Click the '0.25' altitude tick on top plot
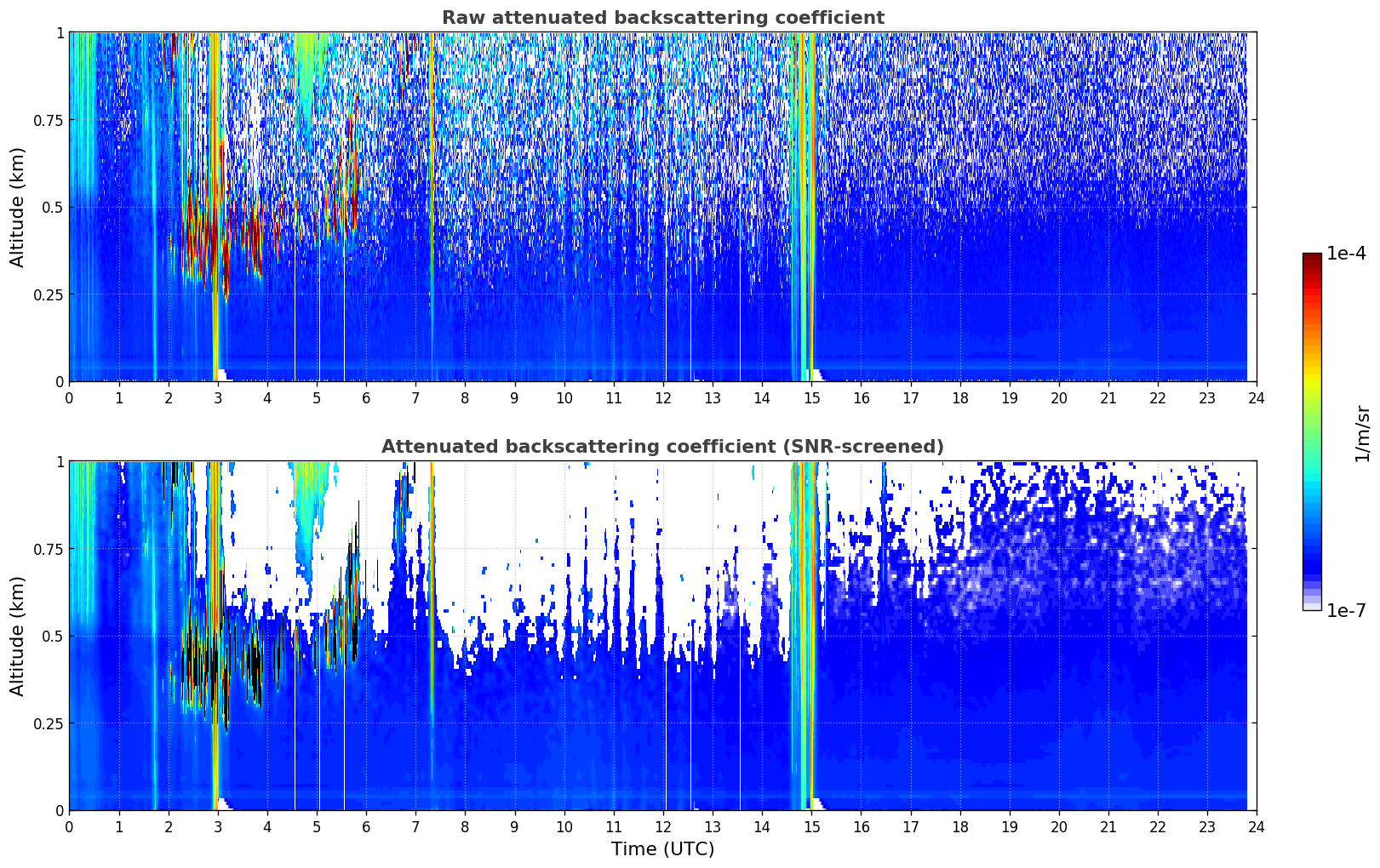This screenshot has width=1380, height=868. pos(49,294)
